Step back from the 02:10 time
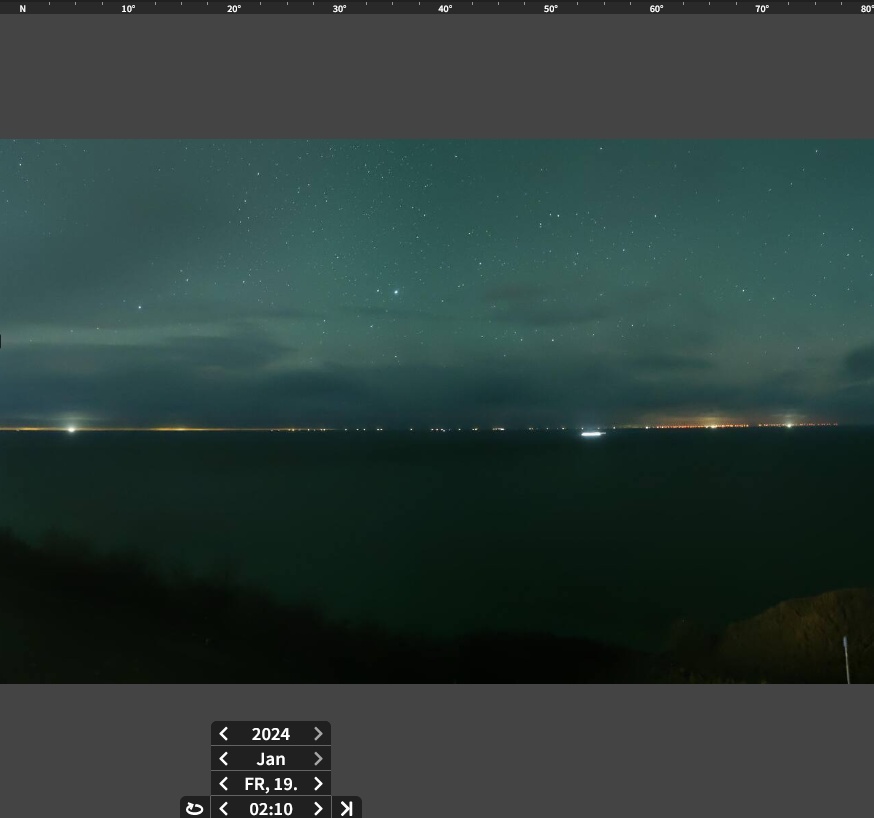This screenshot has height=818, width=874. pos(224,808)
